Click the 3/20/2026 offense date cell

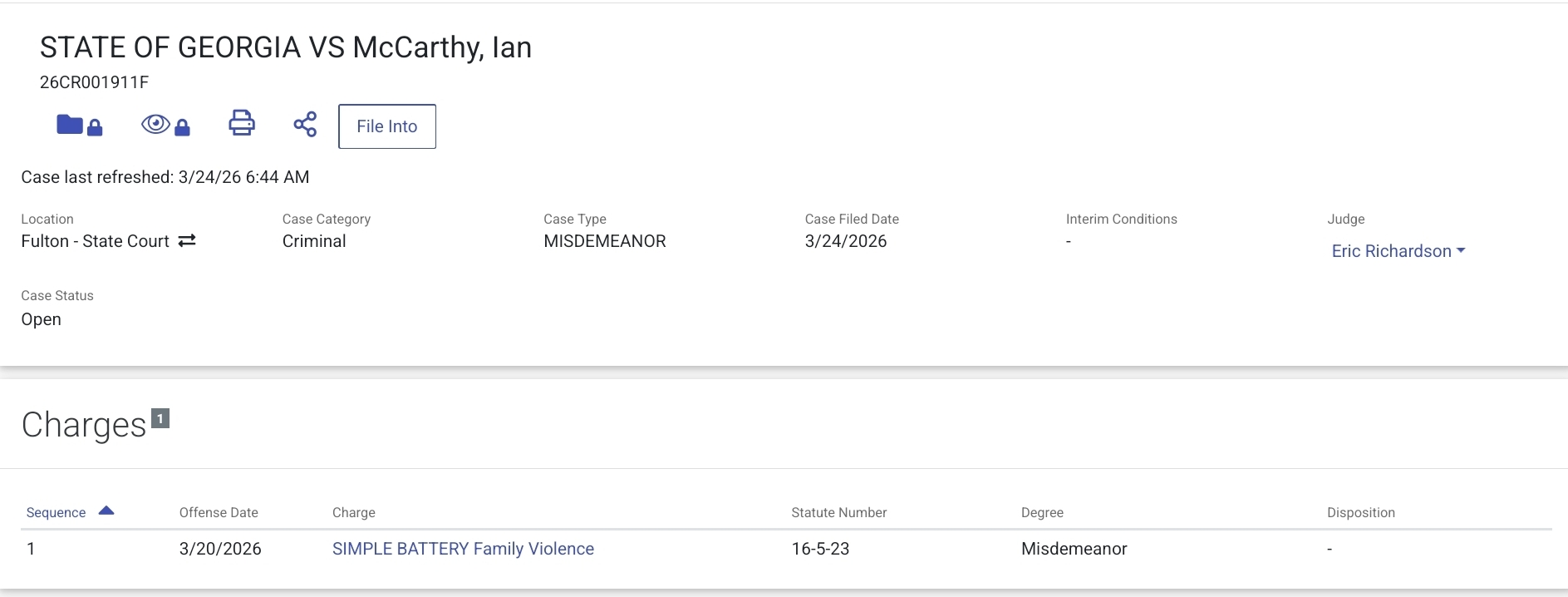[x=220, y=549]
